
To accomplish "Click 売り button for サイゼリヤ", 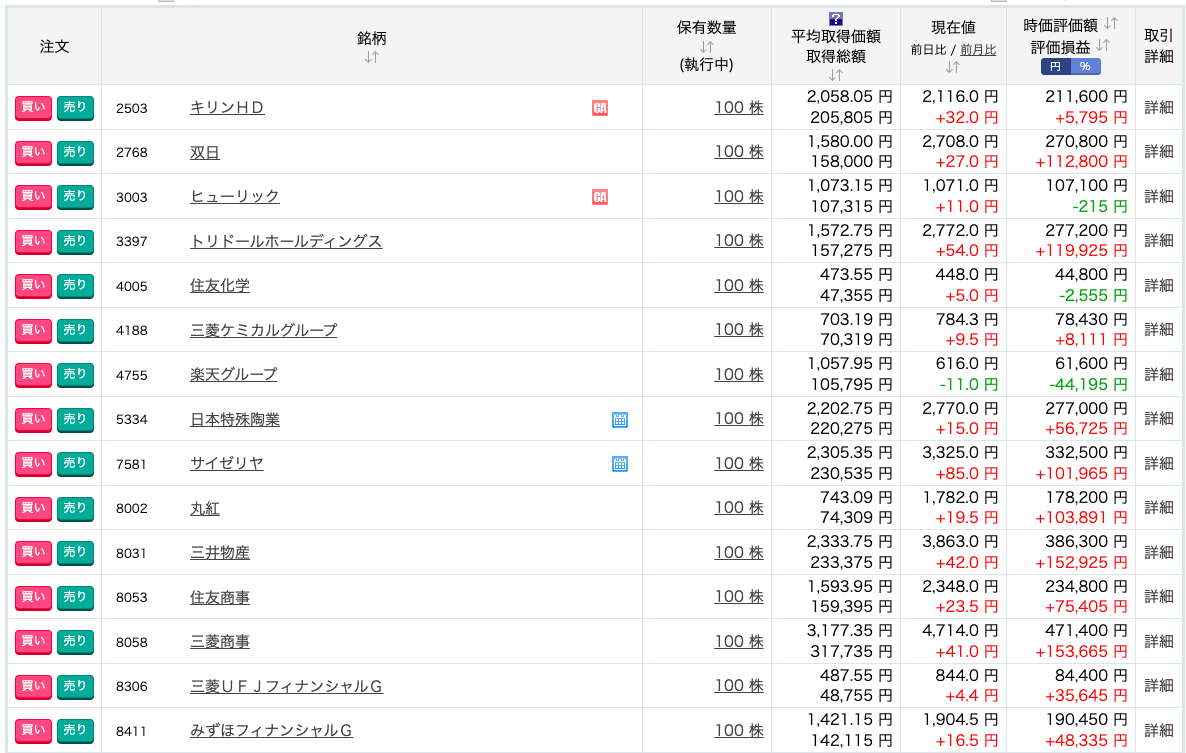I will pos(75,464).
